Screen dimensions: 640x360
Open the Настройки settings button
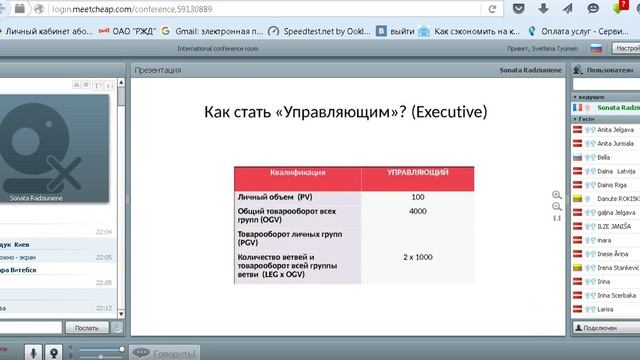coord(626,49)
